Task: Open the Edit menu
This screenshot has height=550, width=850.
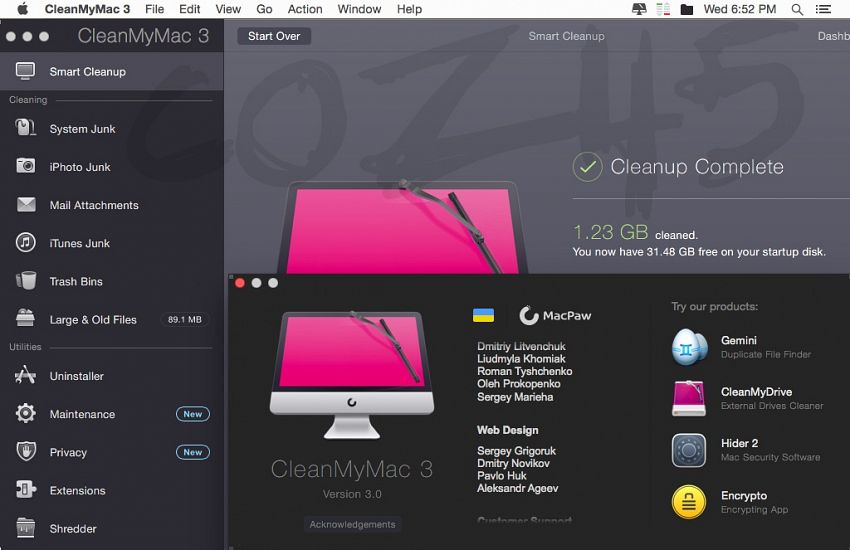Action: tap(190, 9)
